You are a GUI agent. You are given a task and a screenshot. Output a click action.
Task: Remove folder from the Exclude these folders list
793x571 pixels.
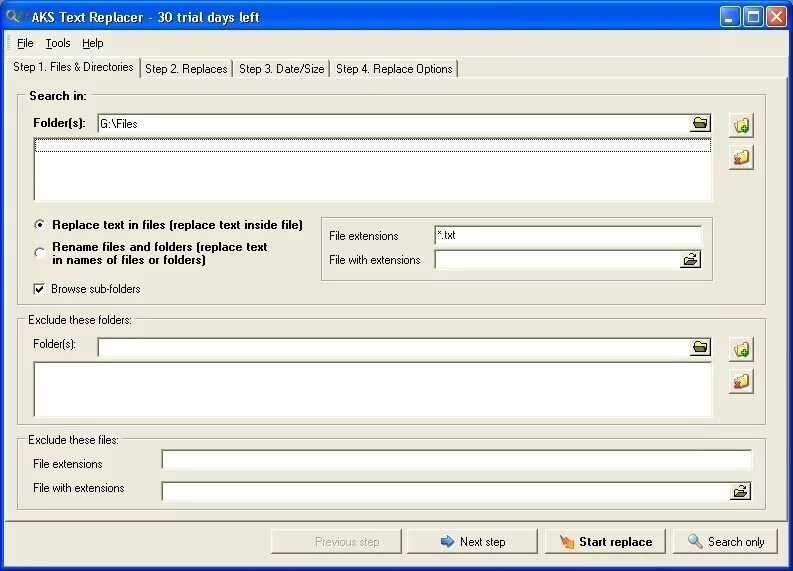[741, 382]
